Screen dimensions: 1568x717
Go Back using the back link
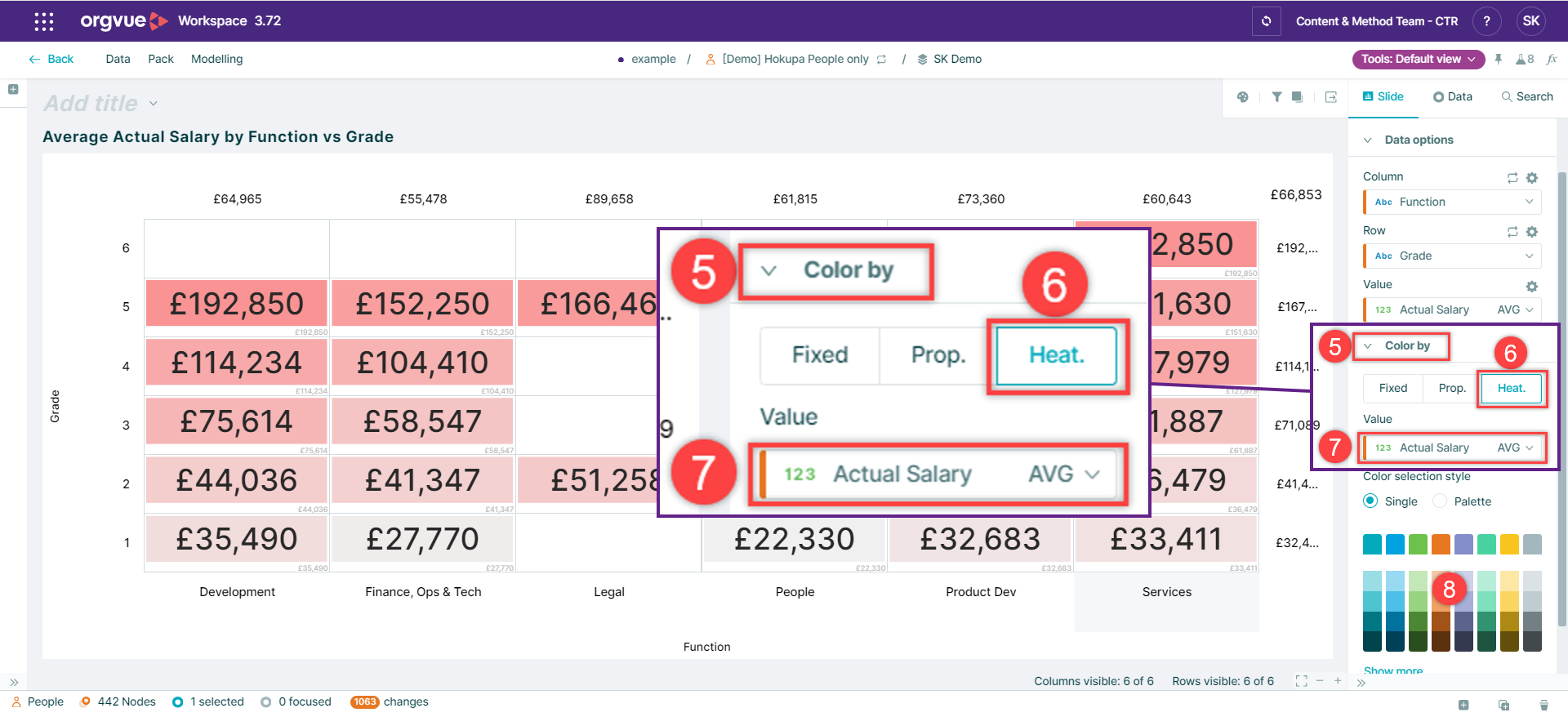pos(51,59)
